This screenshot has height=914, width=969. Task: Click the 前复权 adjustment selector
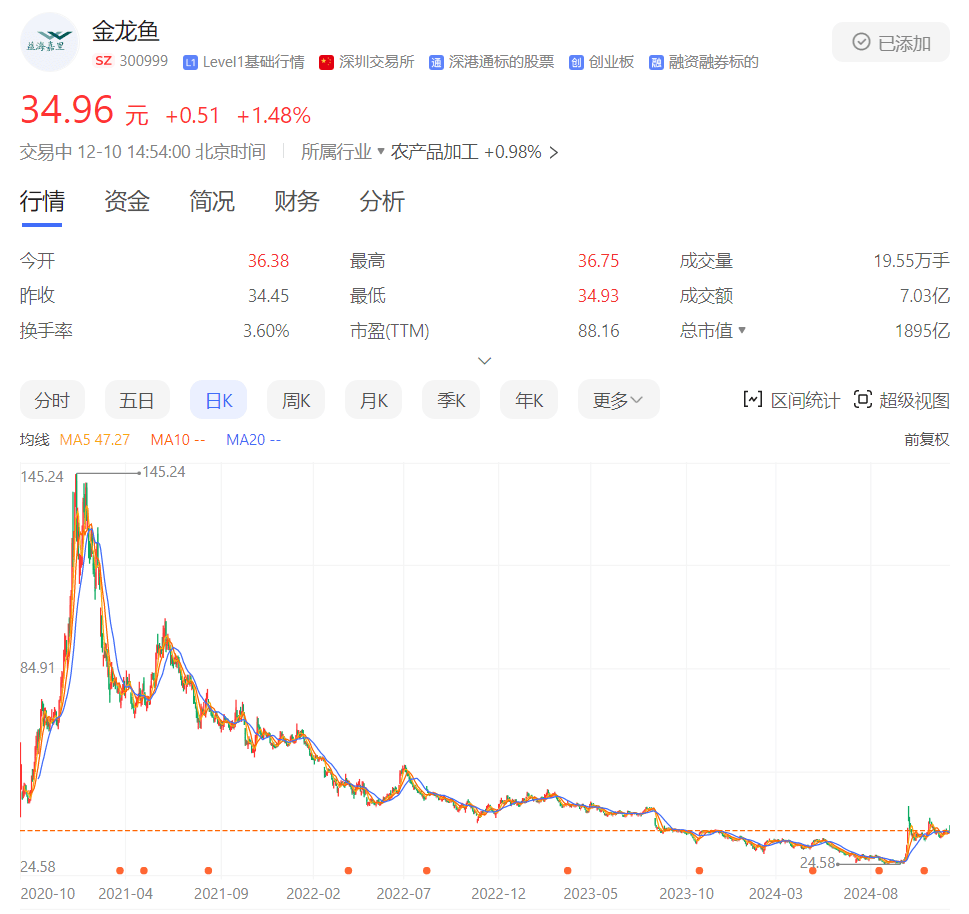click(926, 439)
